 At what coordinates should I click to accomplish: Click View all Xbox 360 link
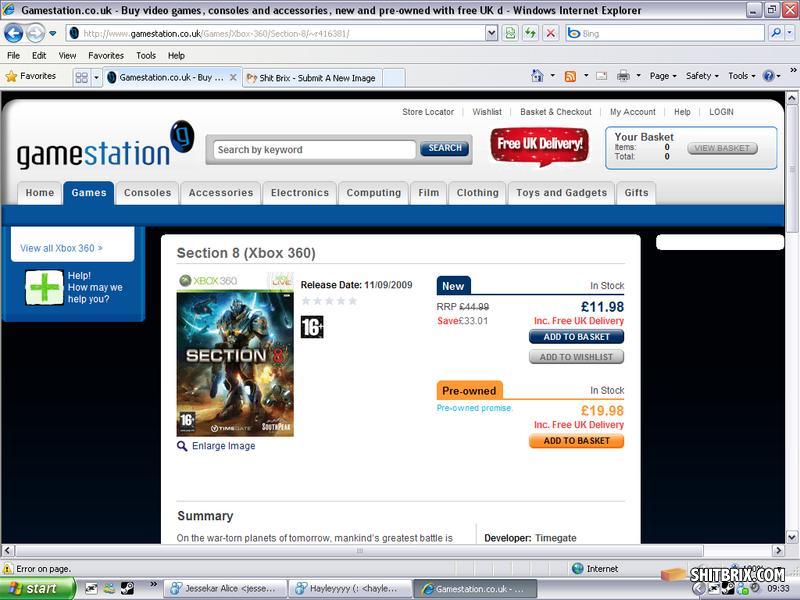(61, 248)
